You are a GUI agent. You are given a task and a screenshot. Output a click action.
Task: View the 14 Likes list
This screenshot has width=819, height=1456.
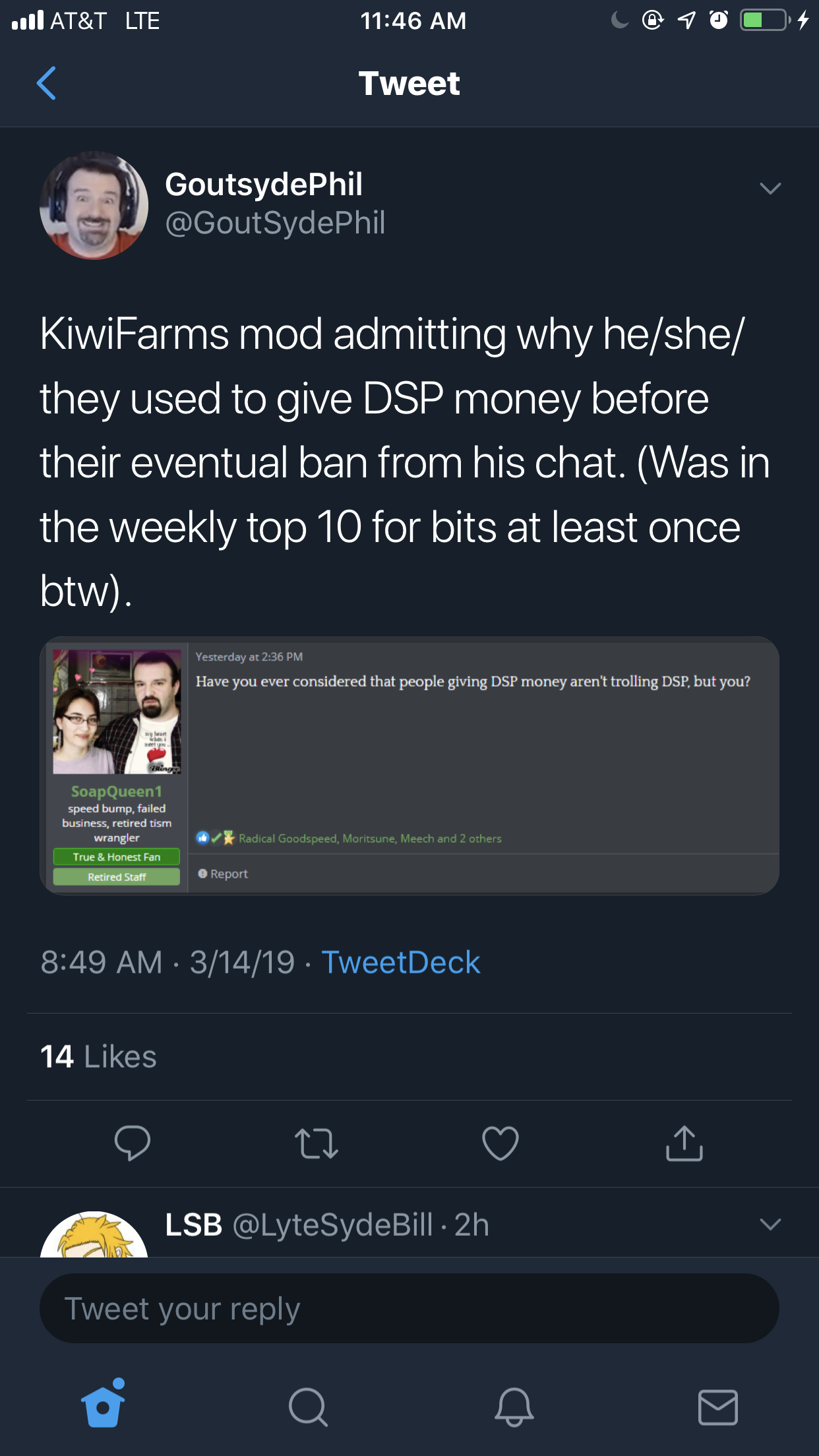point(98,1056)
